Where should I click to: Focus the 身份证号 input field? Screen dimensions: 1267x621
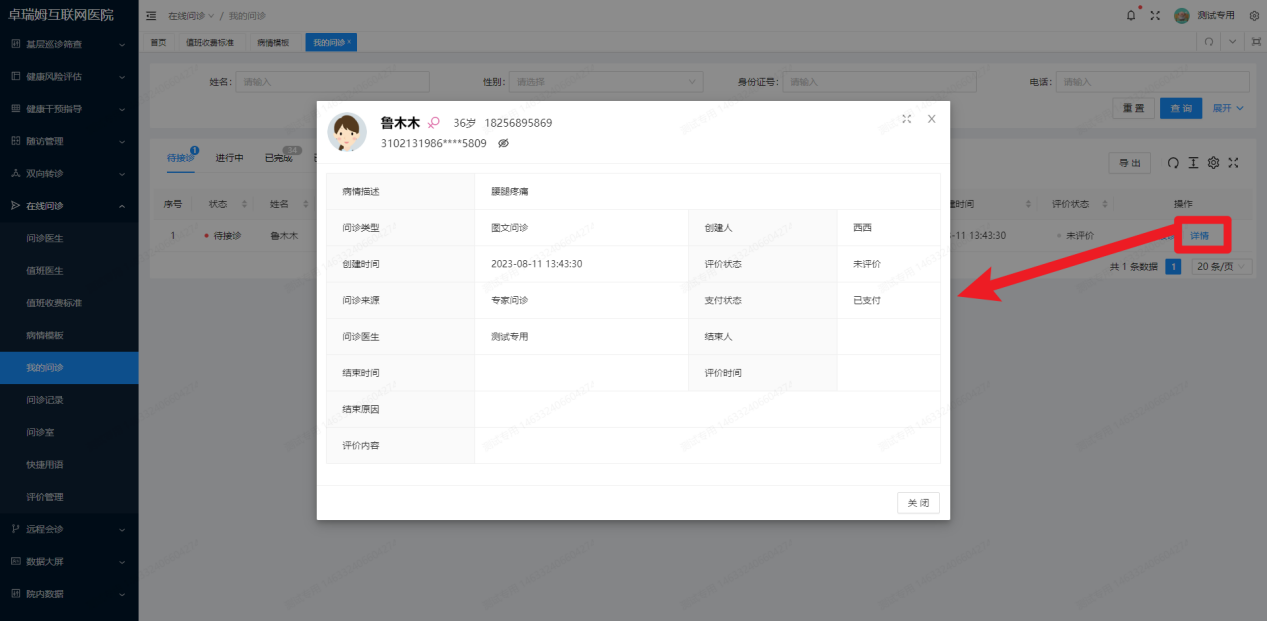tap(879, 82)
